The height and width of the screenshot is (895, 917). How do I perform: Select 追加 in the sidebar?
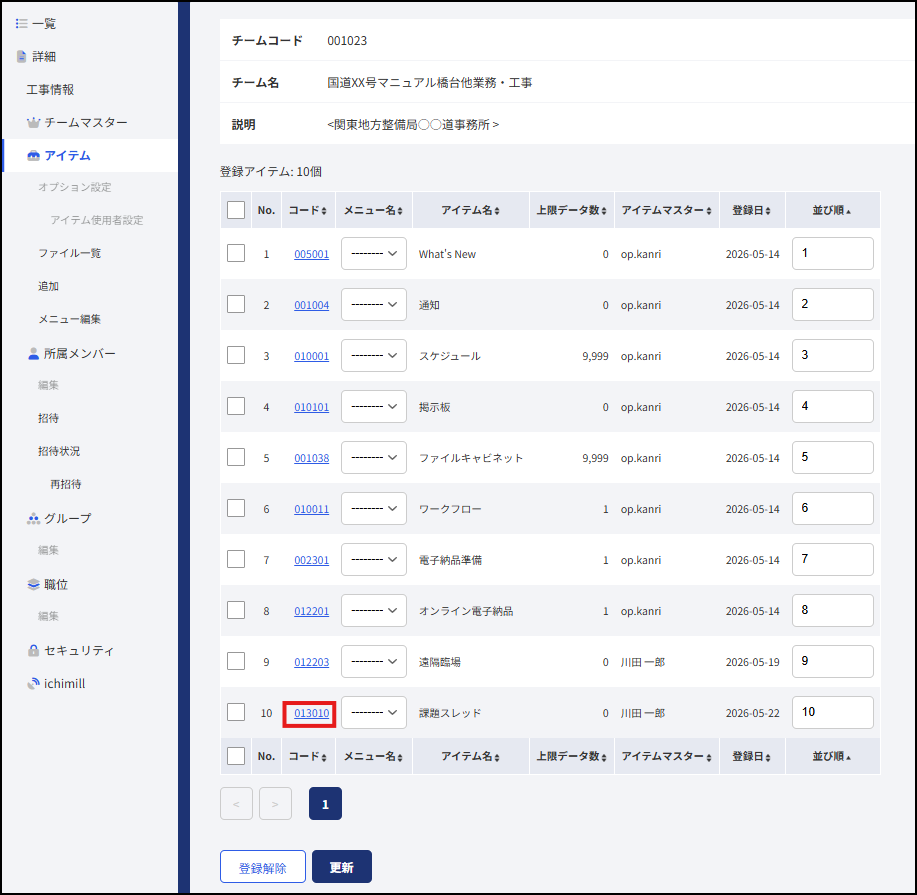tap(49, 286)
